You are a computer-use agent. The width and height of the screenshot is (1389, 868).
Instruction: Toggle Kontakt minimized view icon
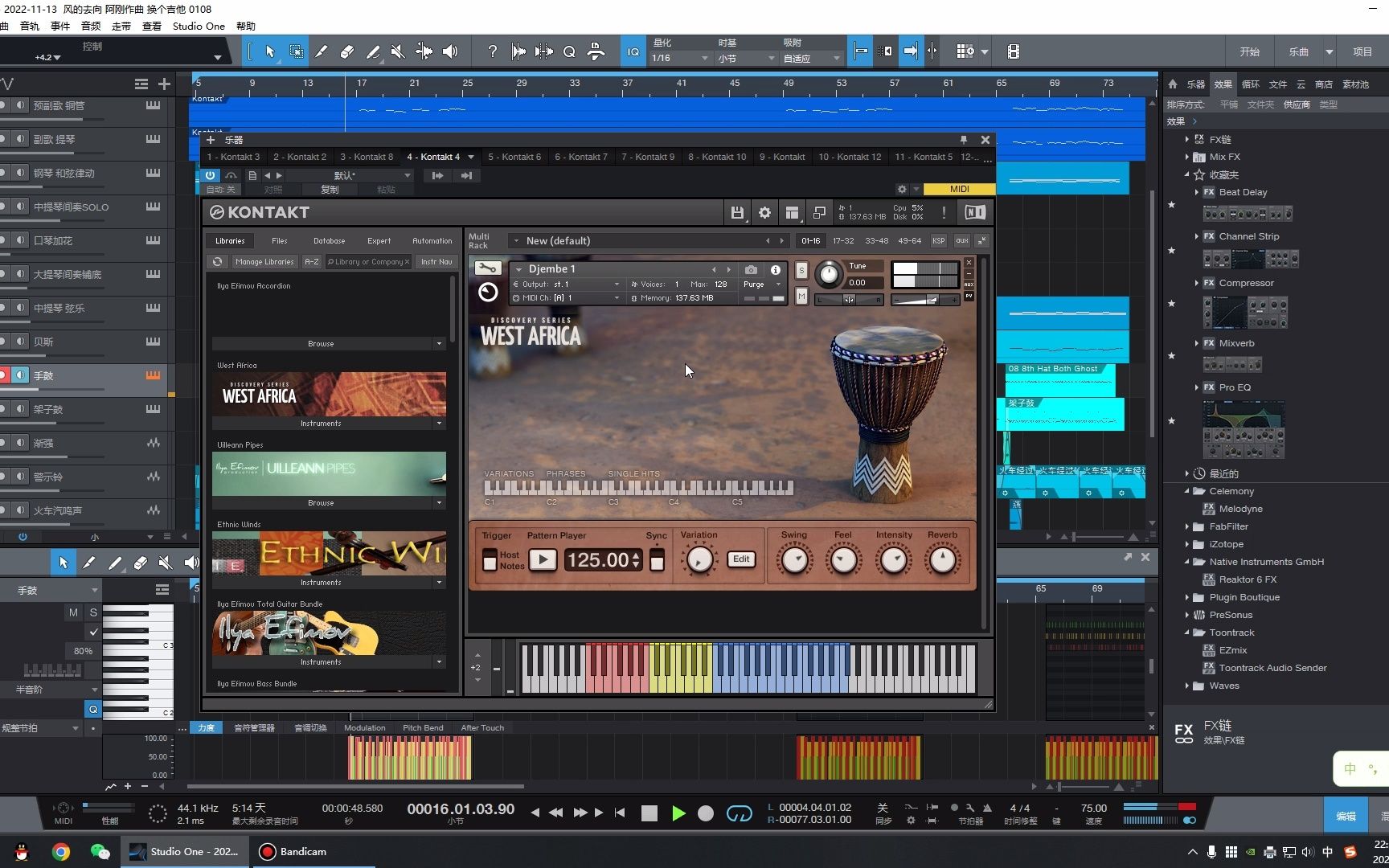[819, 213]
